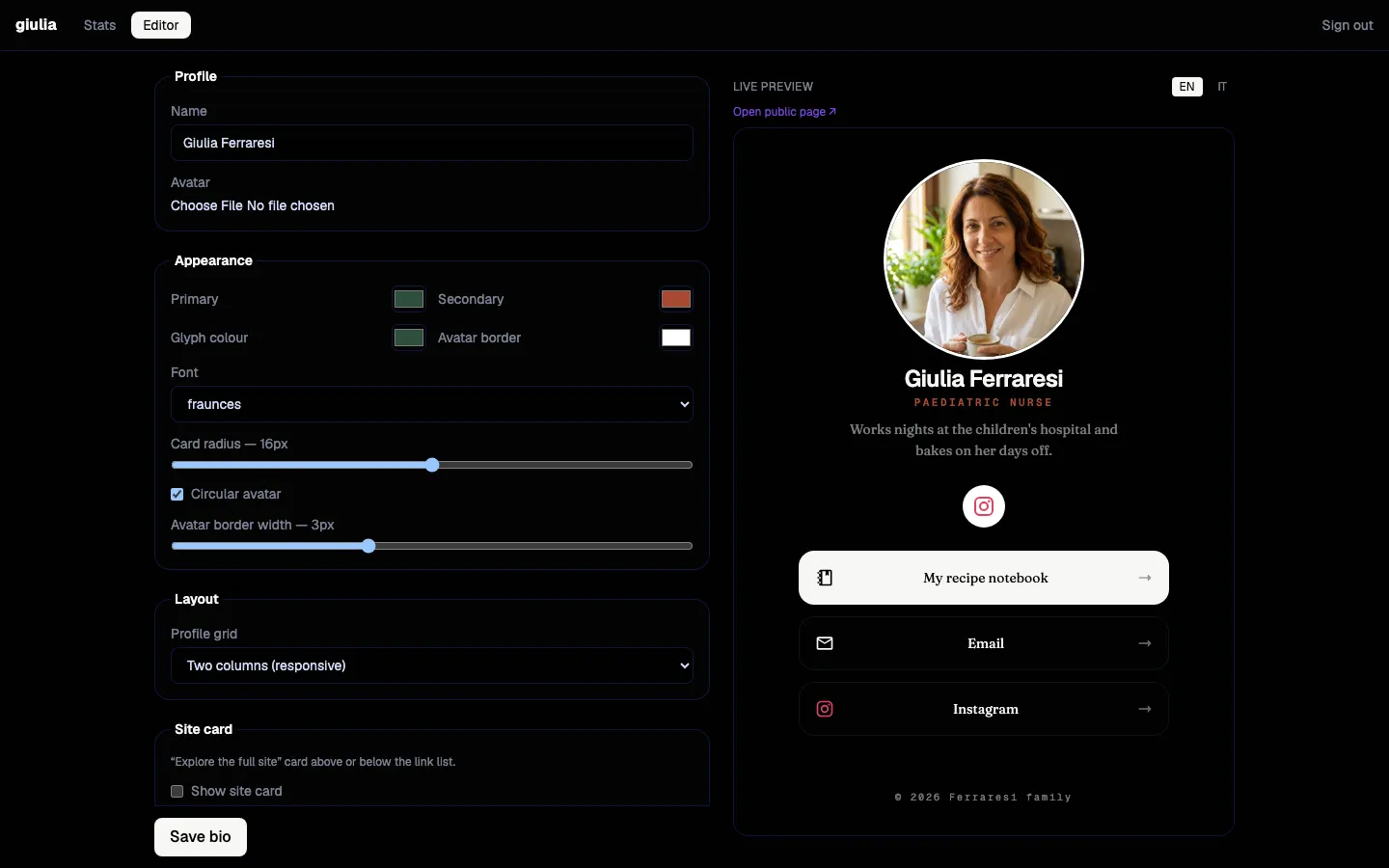Click the giulia logo in the header
This screenshot has width=1389, height=868.
pyautogui.click(x=37, y=25)
